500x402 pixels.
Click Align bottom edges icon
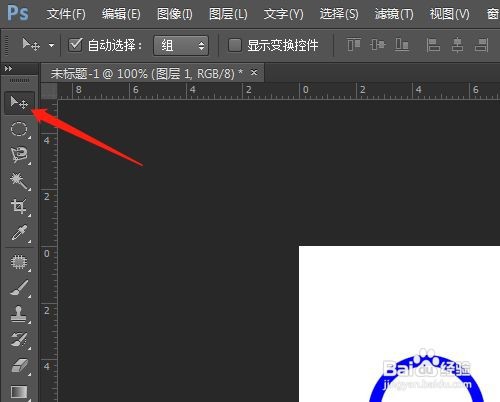point(402,45)
